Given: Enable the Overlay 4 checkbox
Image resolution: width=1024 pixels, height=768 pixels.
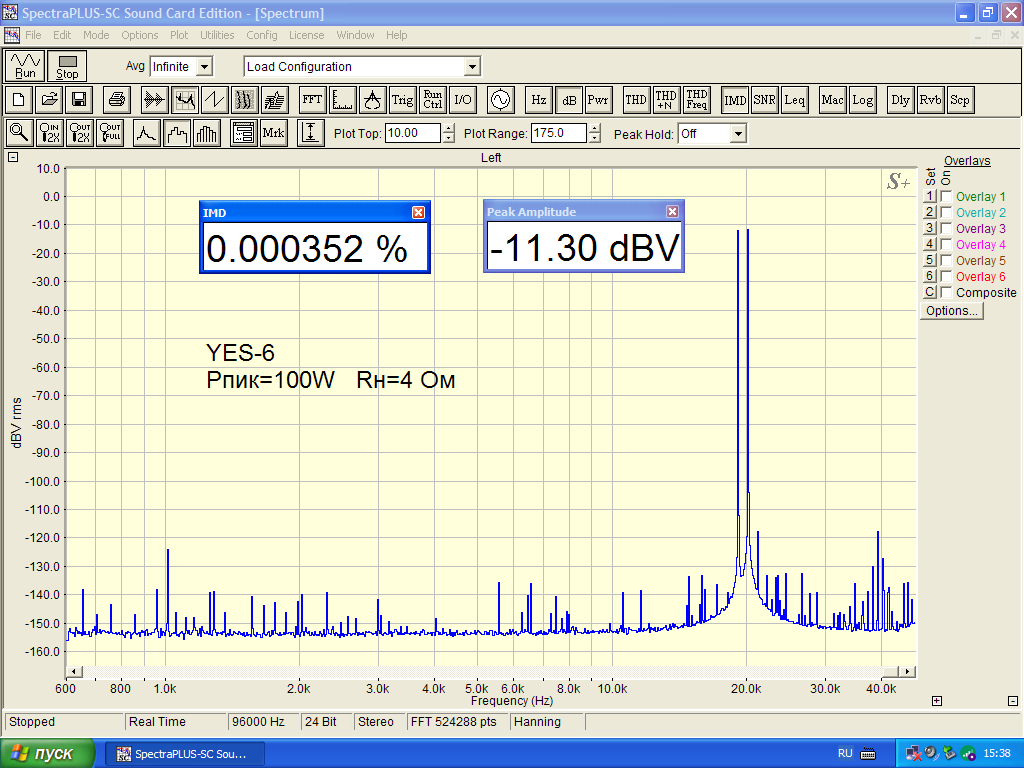Looking at the screenshot, I should (946, 245).
